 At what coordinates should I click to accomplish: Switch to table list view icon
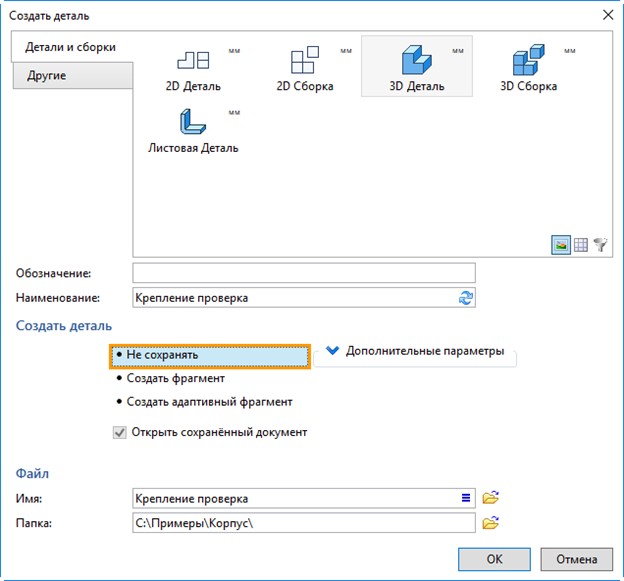pyautogui.click(x=581, y=245)
